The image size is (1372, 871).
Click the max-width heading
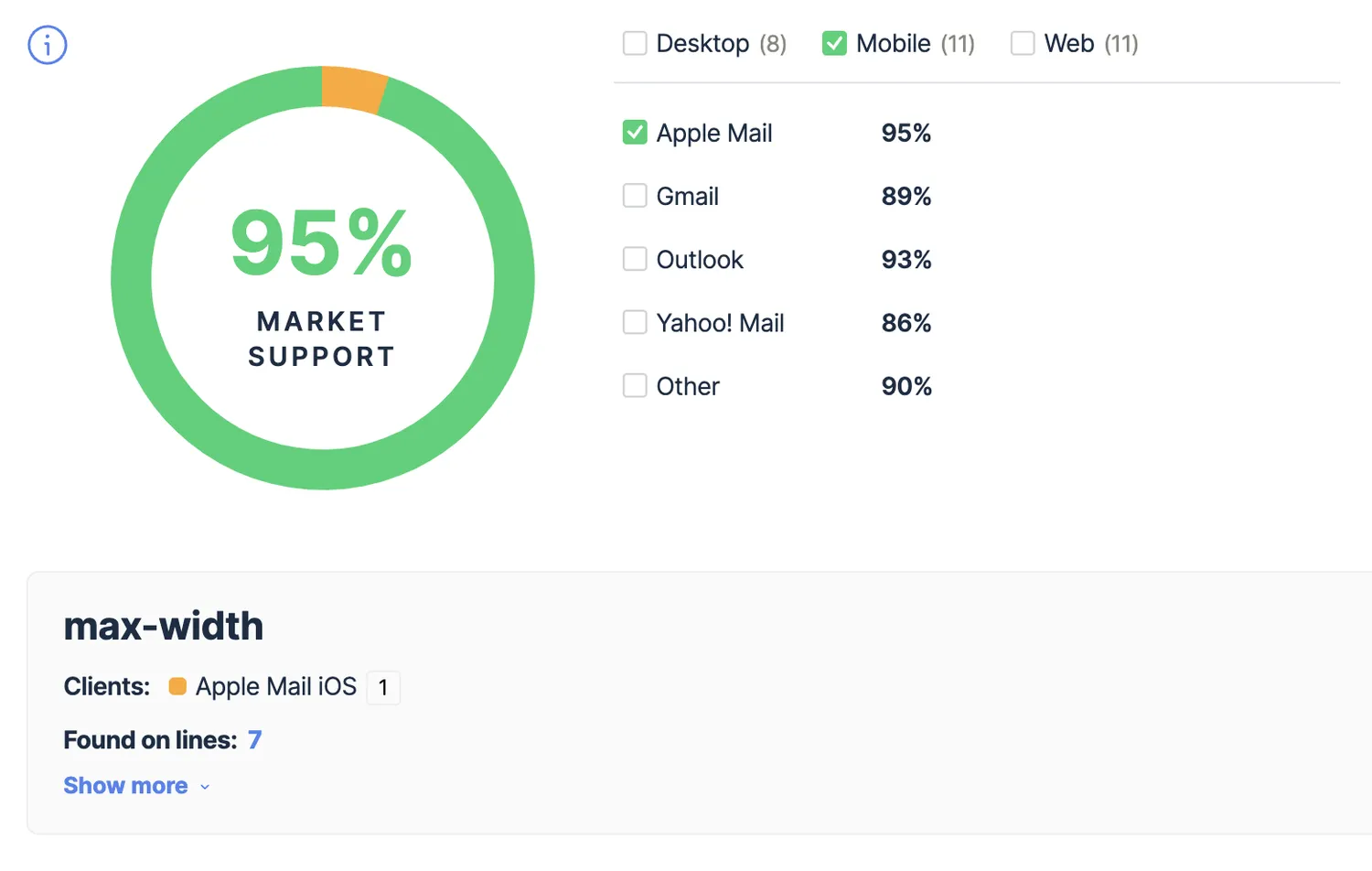(164, 627)
